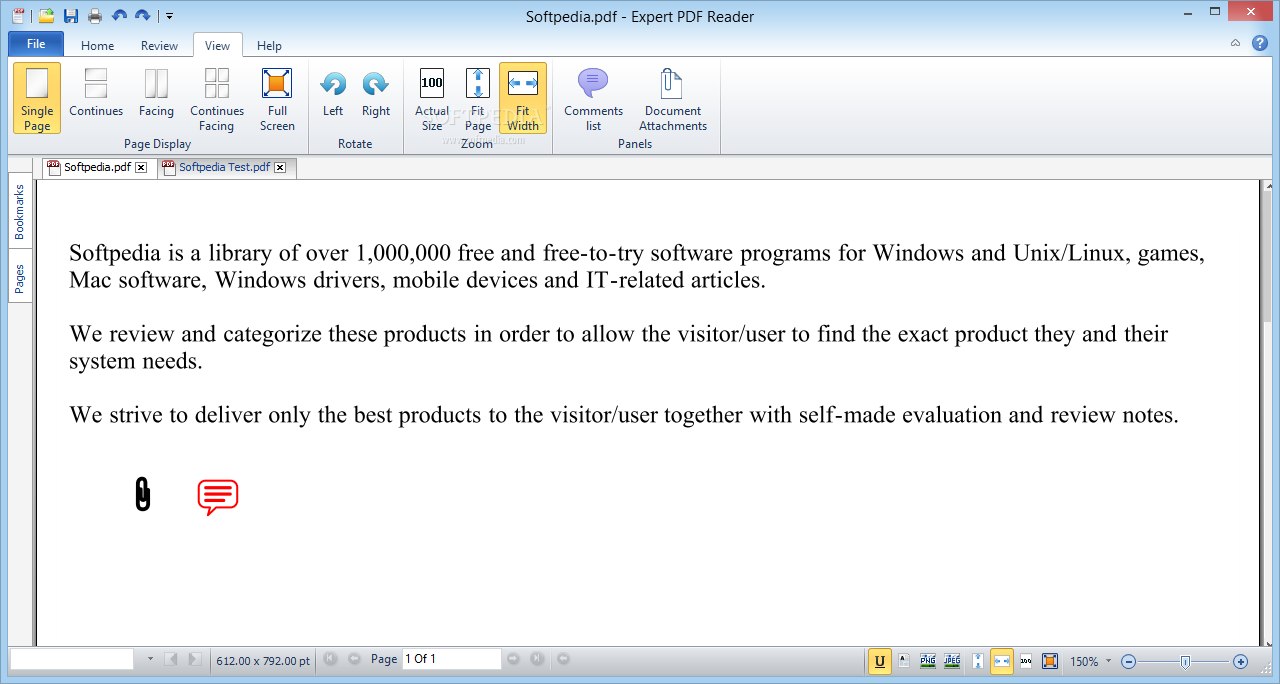Export page as PNG from status bar

click(928, 661)
